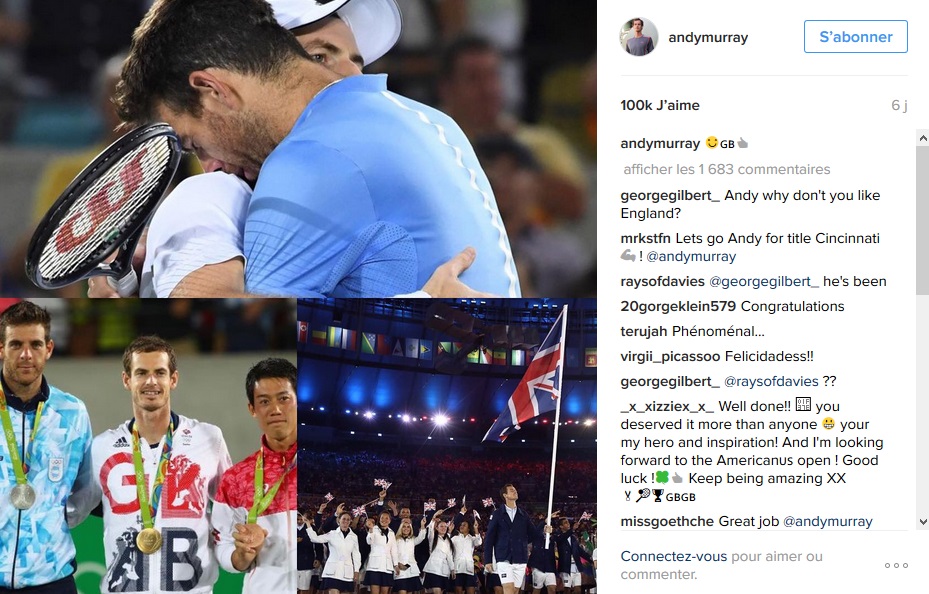Open andymurray profile avatar picture
This screenshot has height=594, width=929.
[x=639, y=37]
